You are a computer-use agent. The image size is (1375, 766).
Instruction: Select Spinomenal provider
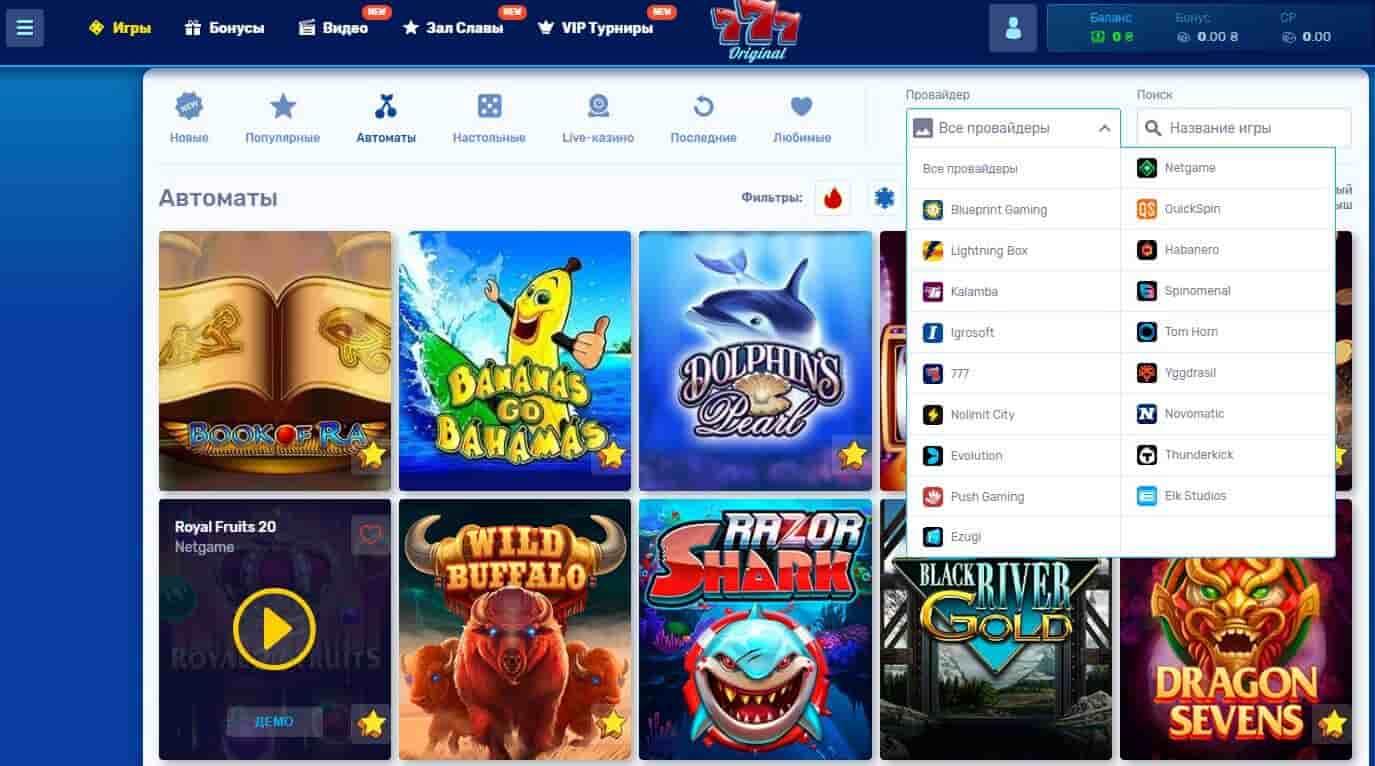[1228, 291]
